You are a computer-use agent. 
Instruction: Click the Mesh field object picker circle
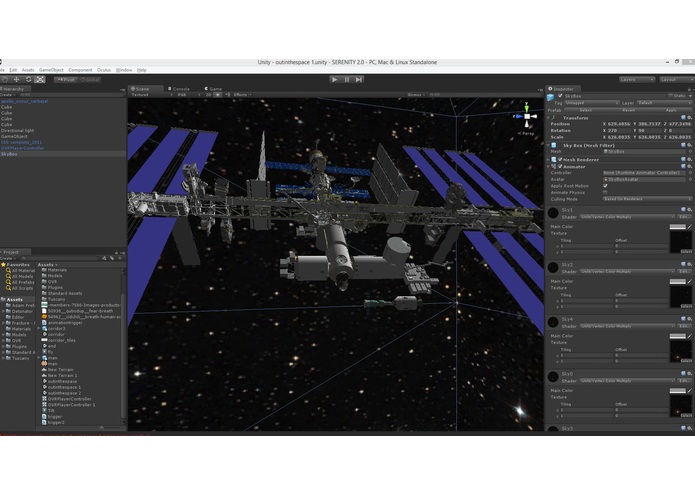[690, 152]
